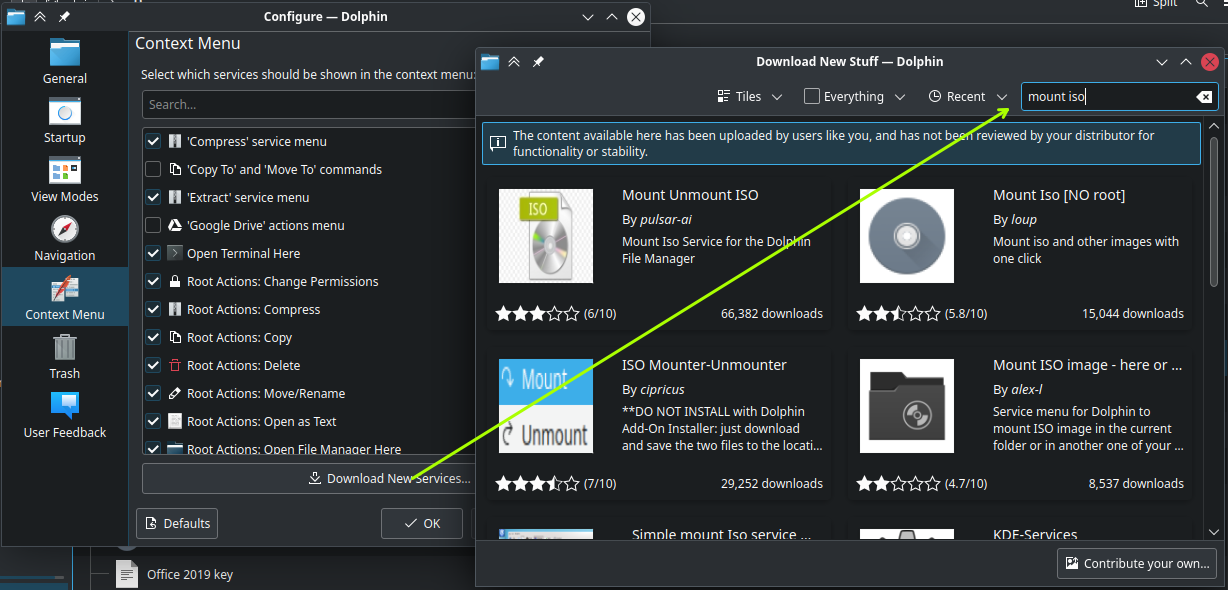This screenshot has height=590, width=1228.
Task: Select the Context Menu settings page
Action: pos(65,297)
